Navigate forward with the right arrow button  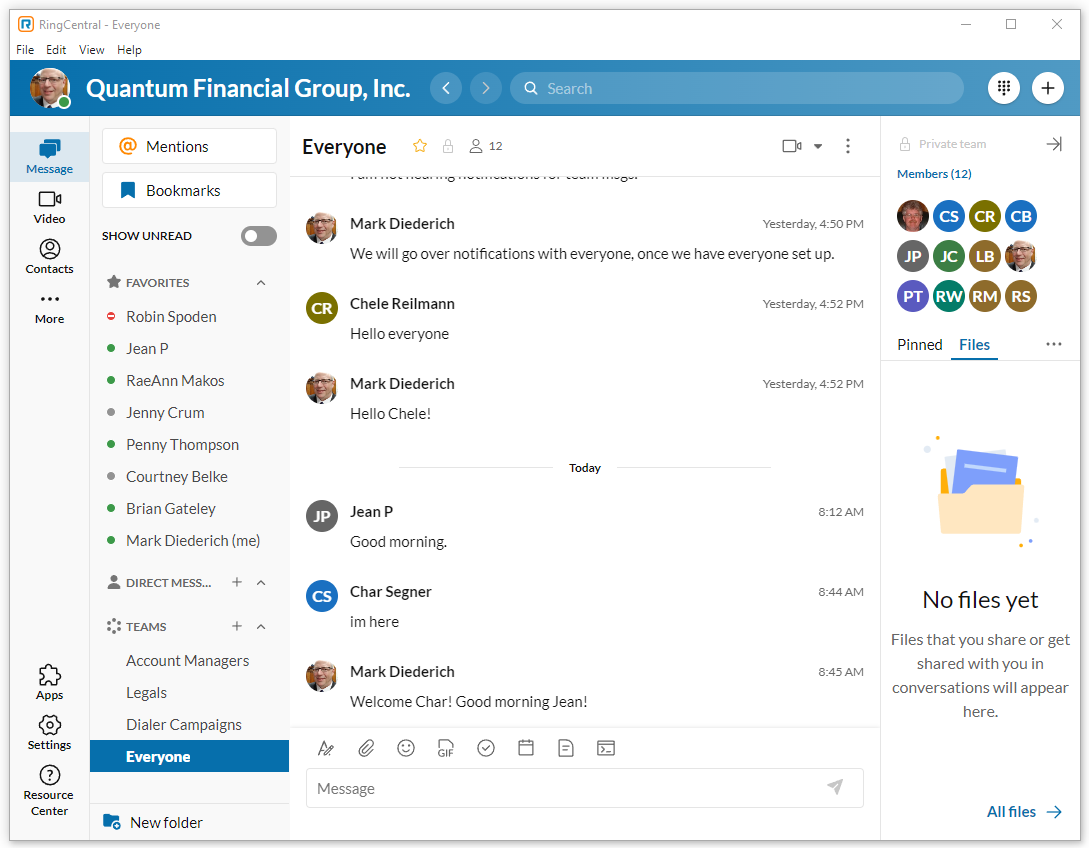[x=485, y=88]
